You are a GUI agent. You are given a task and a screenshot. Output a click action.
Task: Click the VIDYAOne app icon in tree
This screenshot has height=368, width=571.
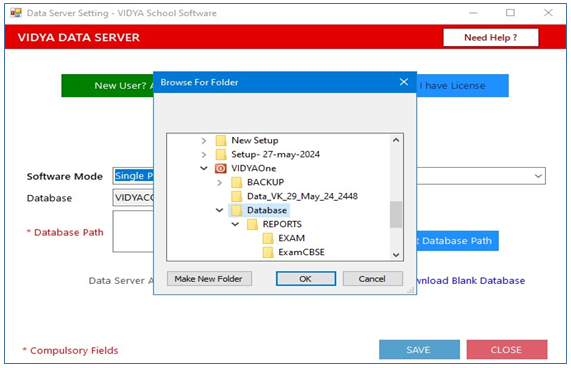click(x=221, y=168)
